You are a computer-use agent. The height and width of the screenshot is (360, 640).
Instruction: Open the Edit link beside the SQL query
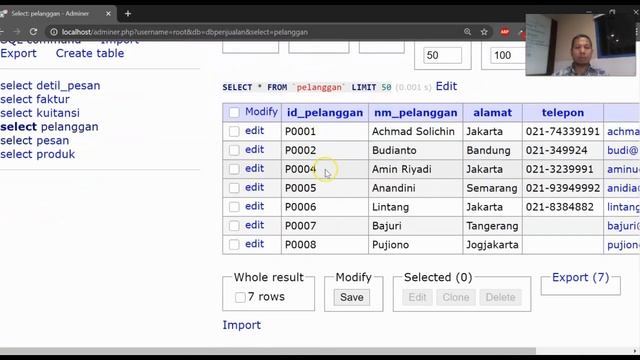coord(446,86)
